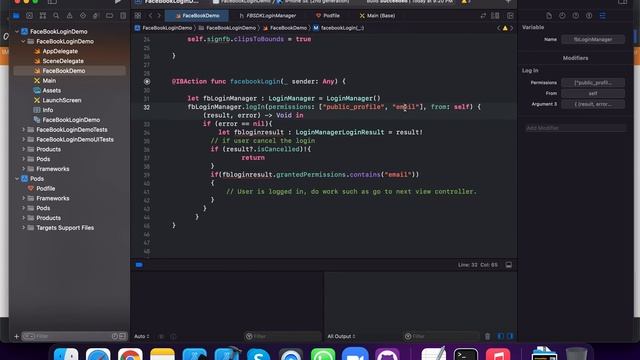Go back in editor history
Screen dimensions: 640x360
(150, 16)
